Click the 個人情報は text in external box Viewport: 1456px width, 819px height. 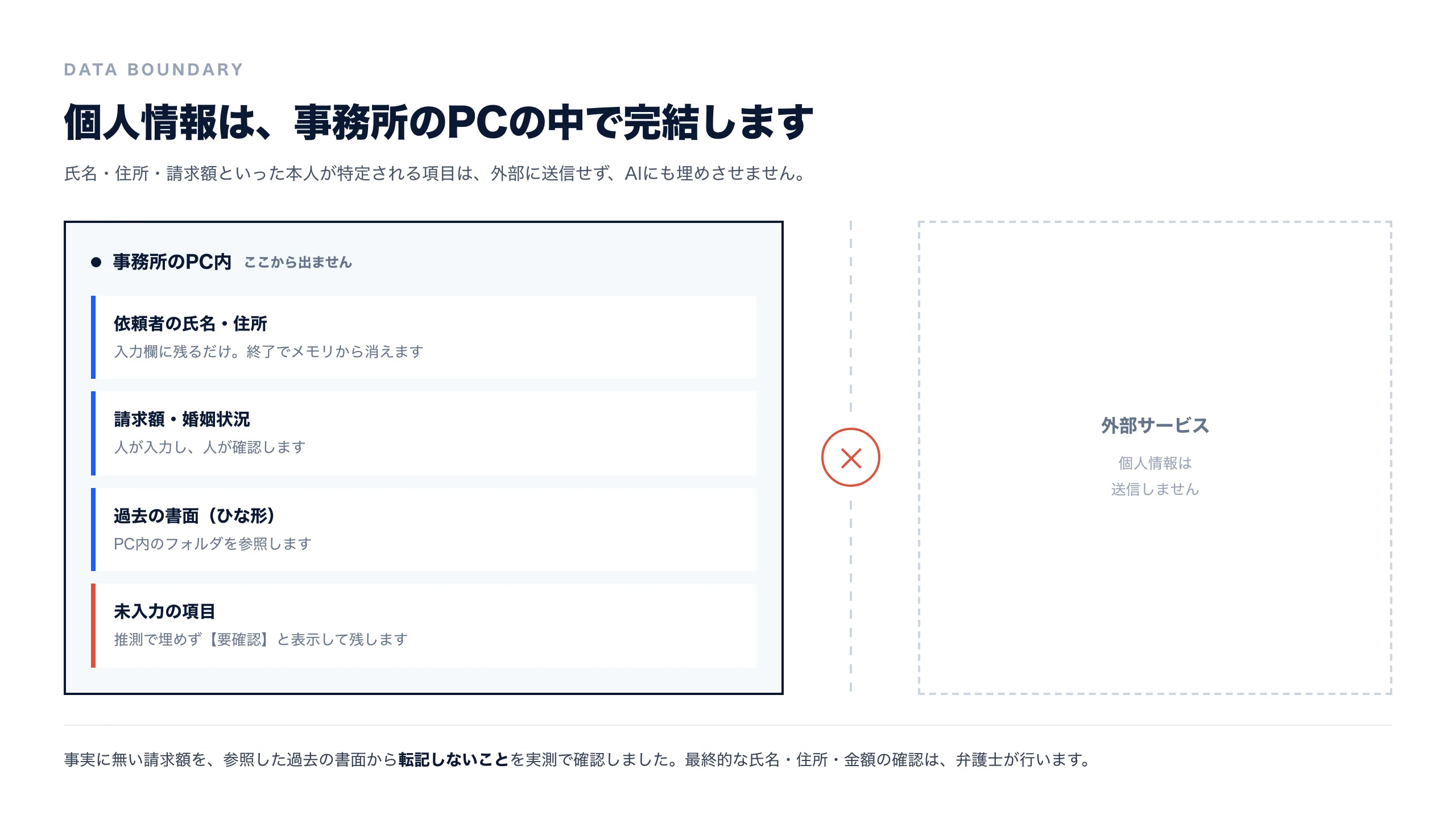pyautogui.click(x=1155, y=463)
